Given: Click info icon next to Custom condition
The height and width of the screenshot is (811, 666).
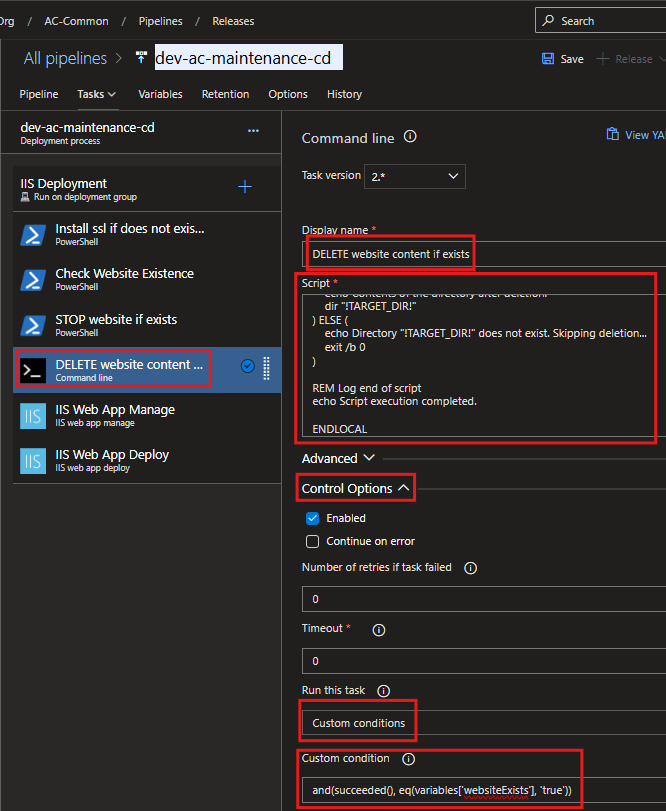Looking at the screenshot, I should 408,759.
